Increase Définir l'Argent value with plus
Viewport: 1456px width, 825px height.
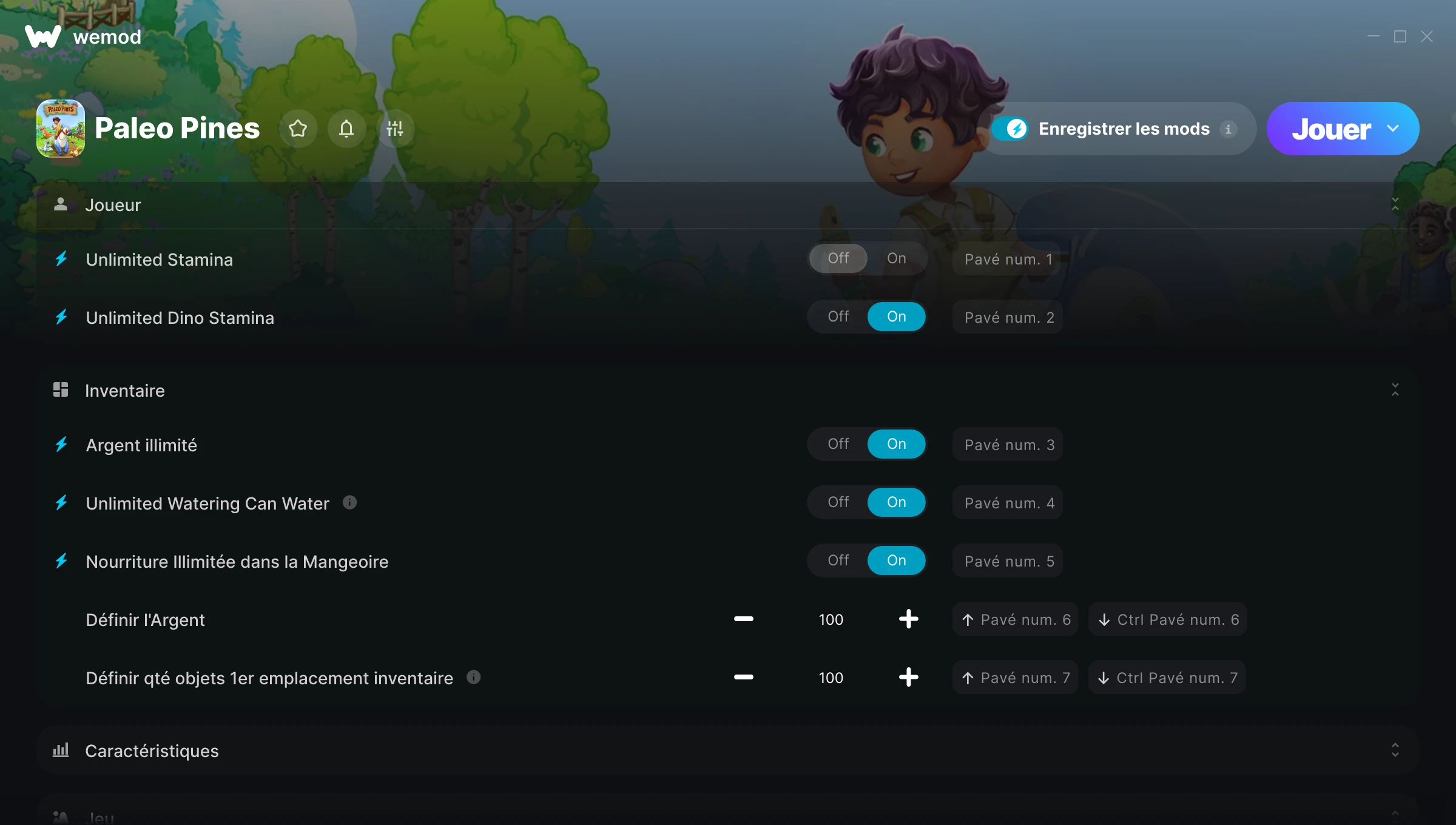coord(908,619)
